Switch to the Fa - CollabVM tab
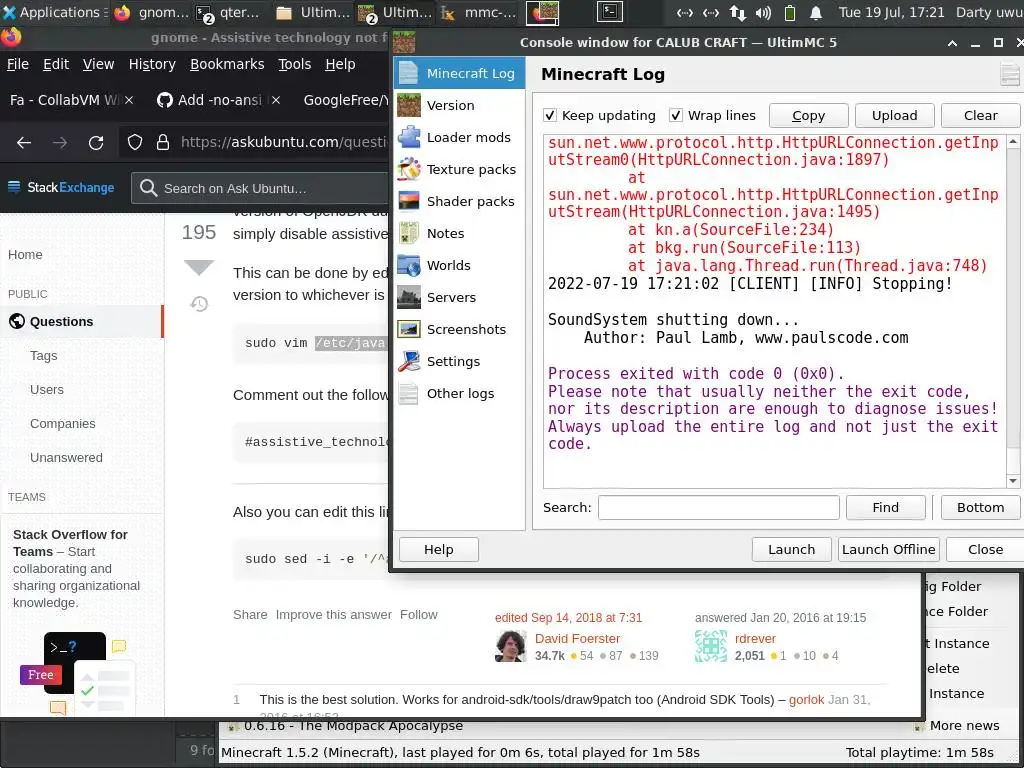 coord(63,100)
